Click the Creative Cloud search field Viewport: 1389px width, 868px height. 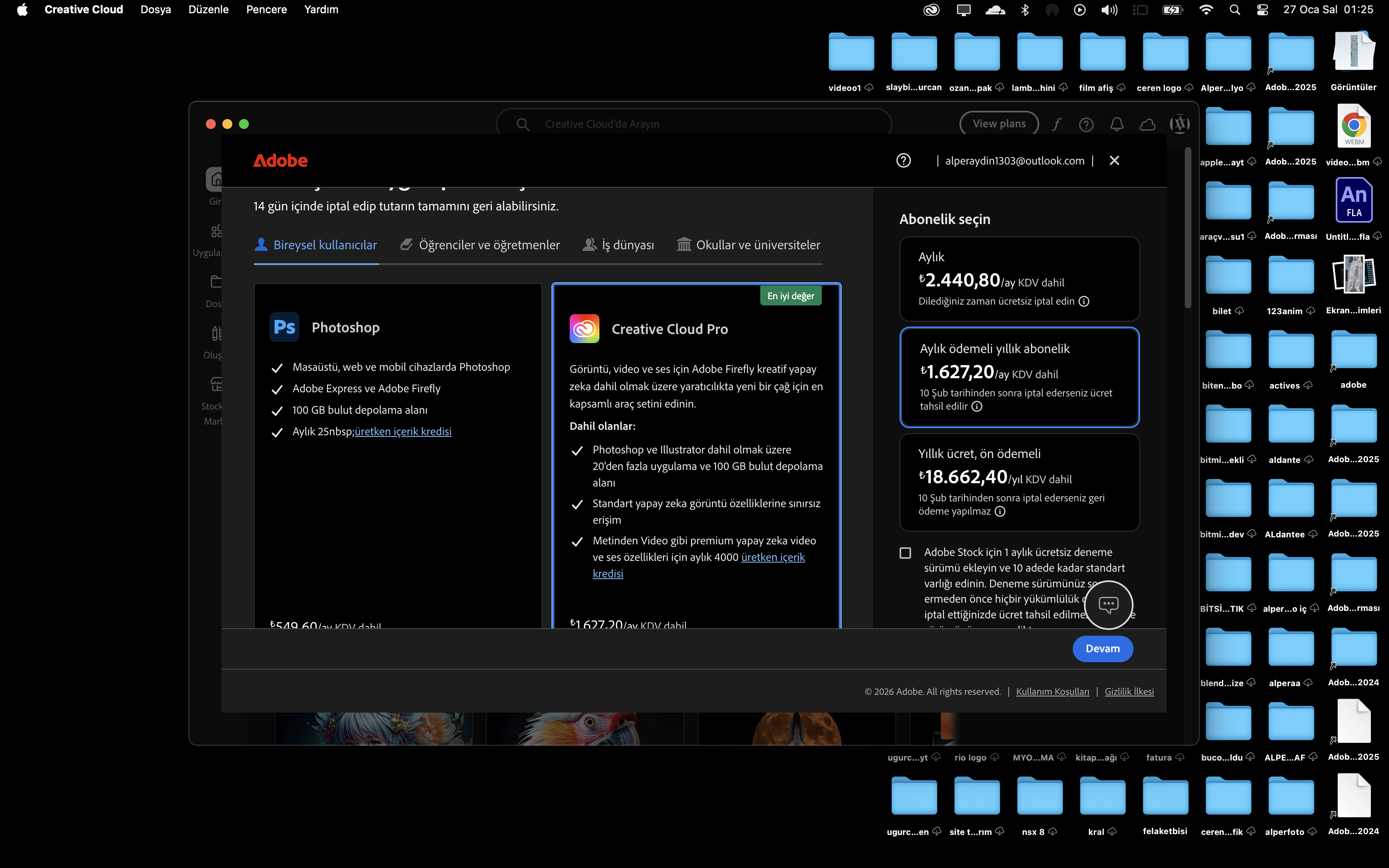click(x=693, y=124)
